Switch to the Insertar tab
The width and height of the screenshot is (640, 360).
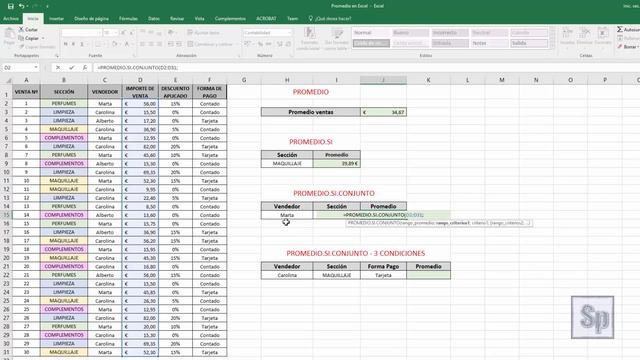click(56, 18)
